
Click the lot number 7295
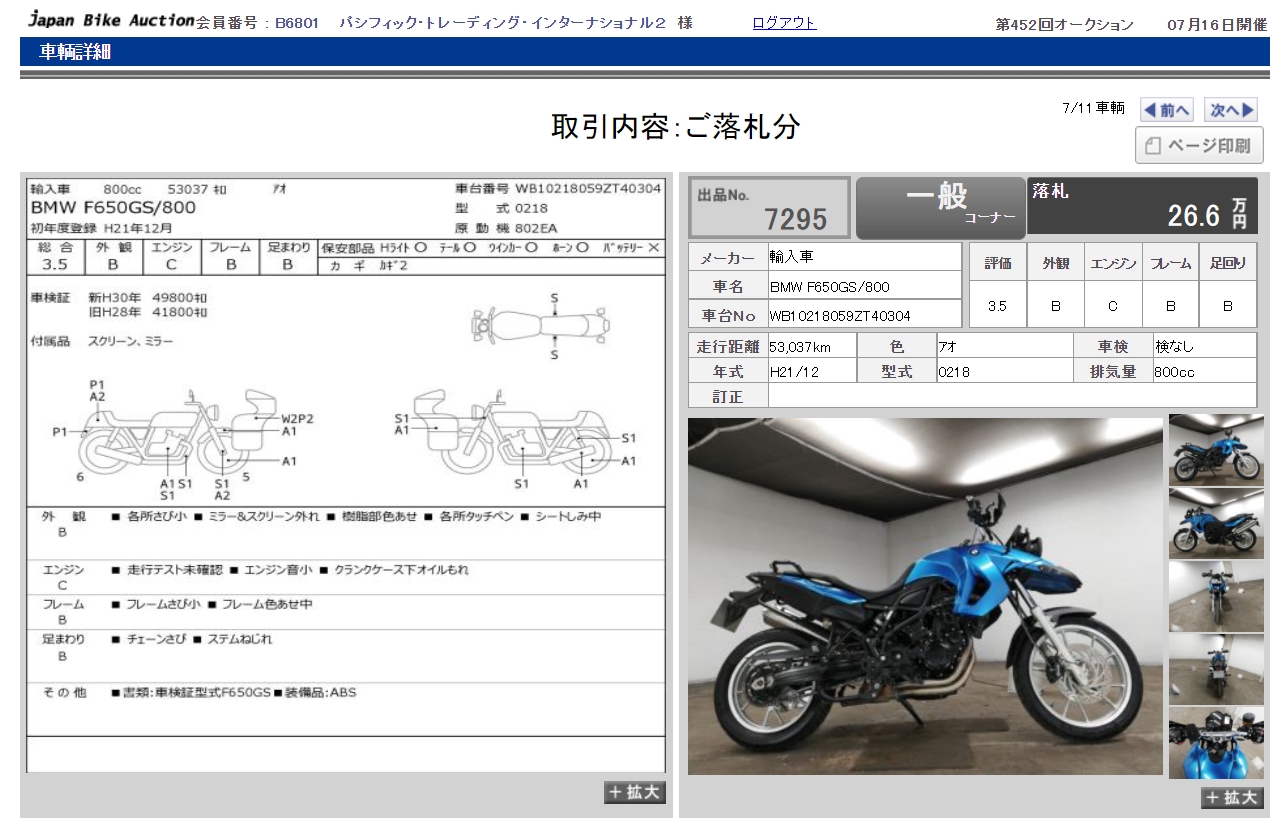(795, 219)
